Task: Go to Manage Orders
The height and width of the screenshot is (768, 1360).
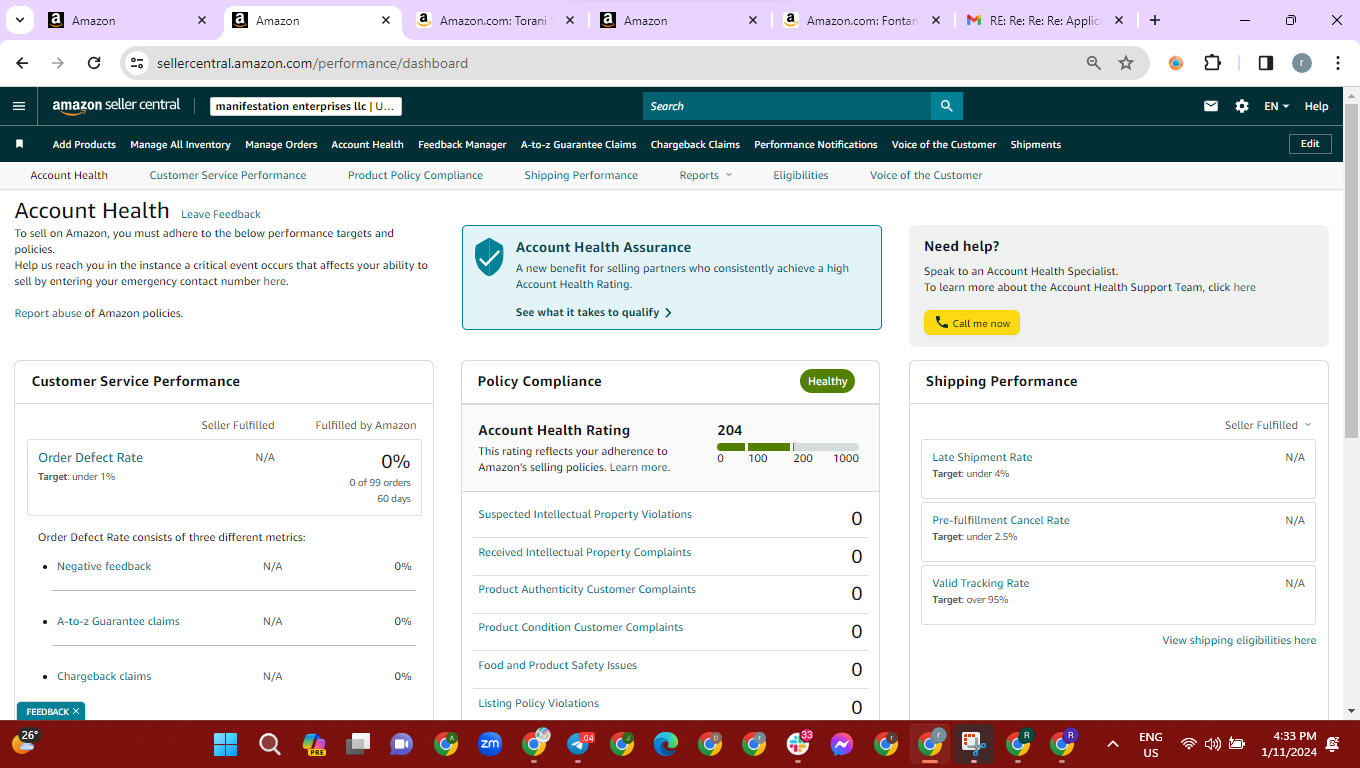Action: pyautogui.click(x=281, y=145)
